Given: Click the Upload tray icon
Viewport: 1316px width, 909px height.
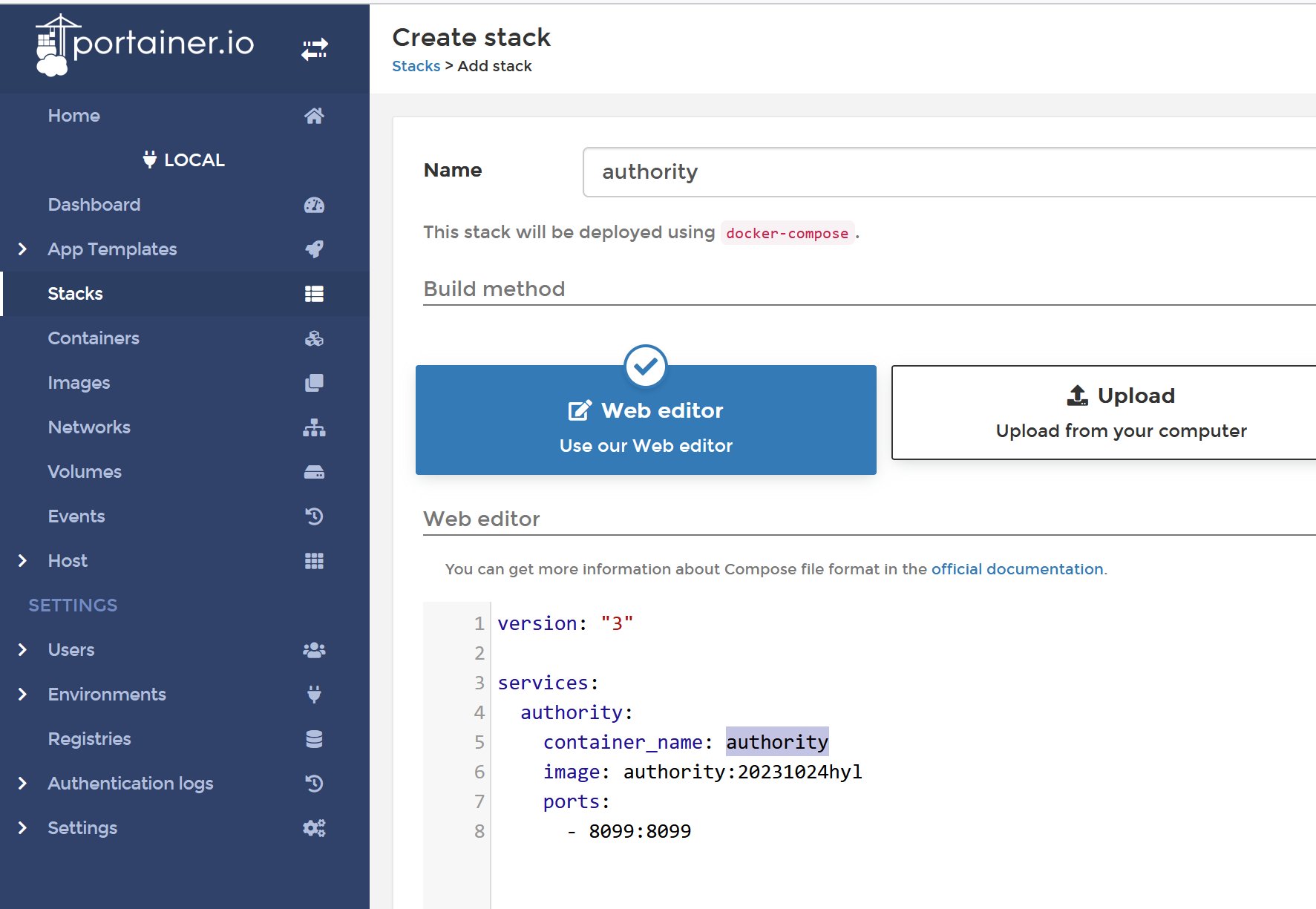Looking at the screenshot, I should (x=1078, y=396).
